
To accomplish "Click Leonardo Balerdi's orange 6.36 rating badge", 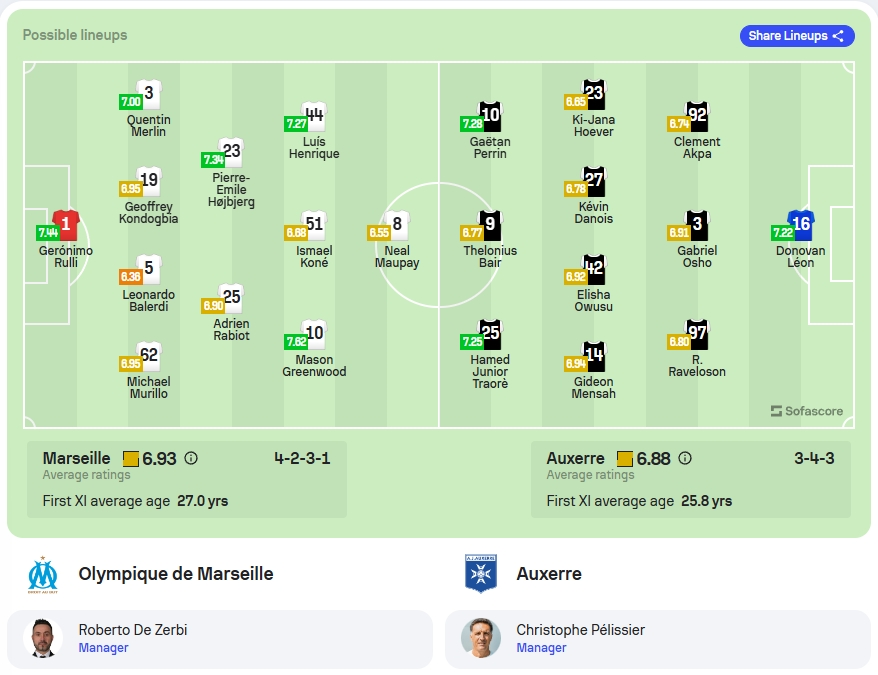I will tap(130, 276).
